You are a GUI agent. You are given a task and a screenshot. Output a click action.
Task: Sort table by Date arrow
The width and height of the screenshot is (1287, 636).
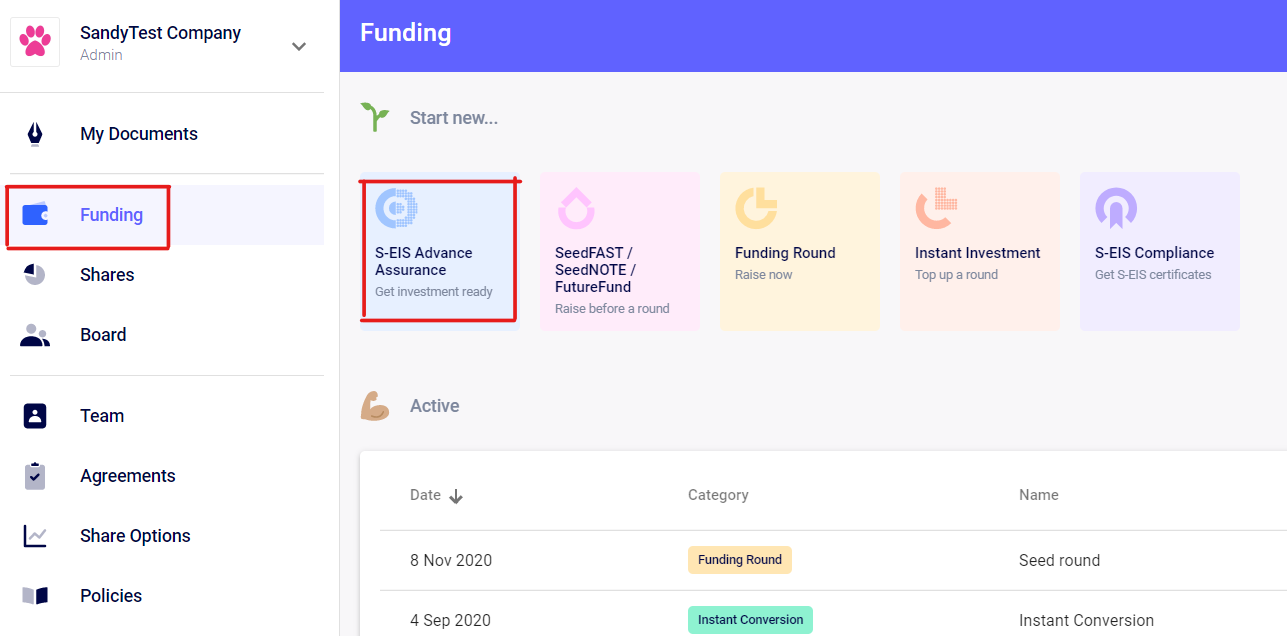(456, 496)
